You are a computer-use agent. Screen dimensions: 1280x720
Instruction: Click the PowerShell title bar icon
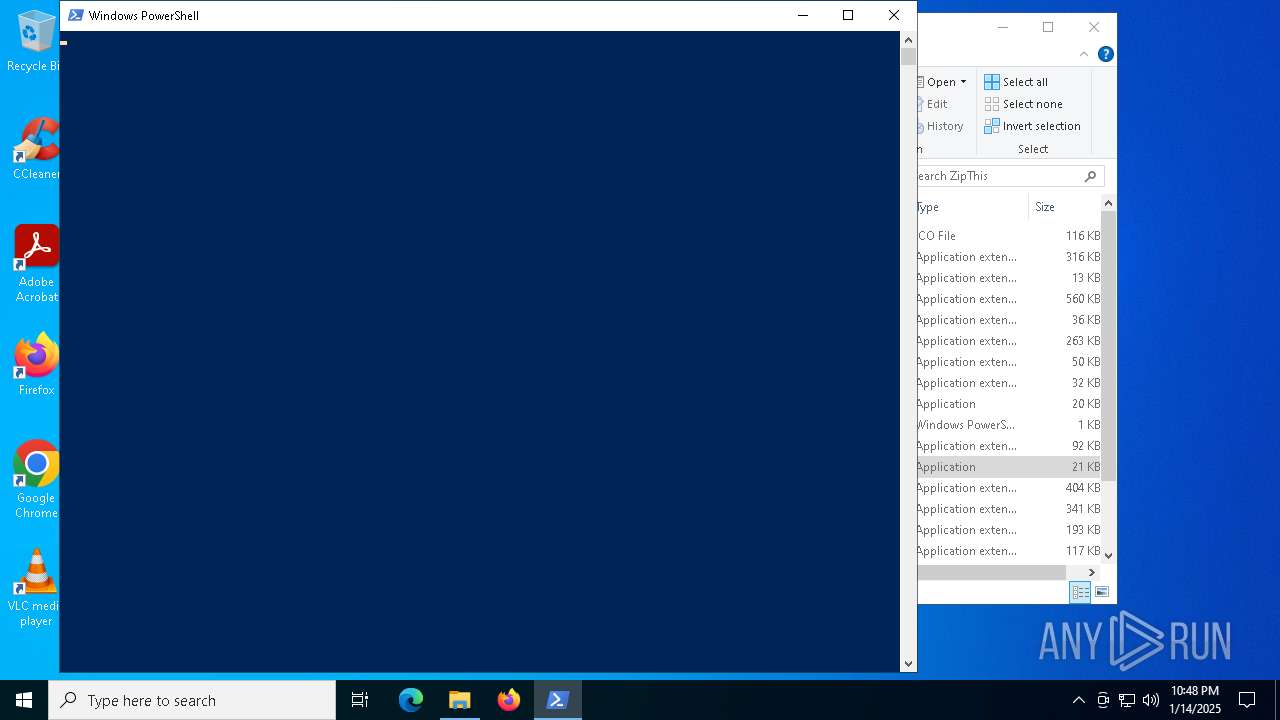[75, 15]
